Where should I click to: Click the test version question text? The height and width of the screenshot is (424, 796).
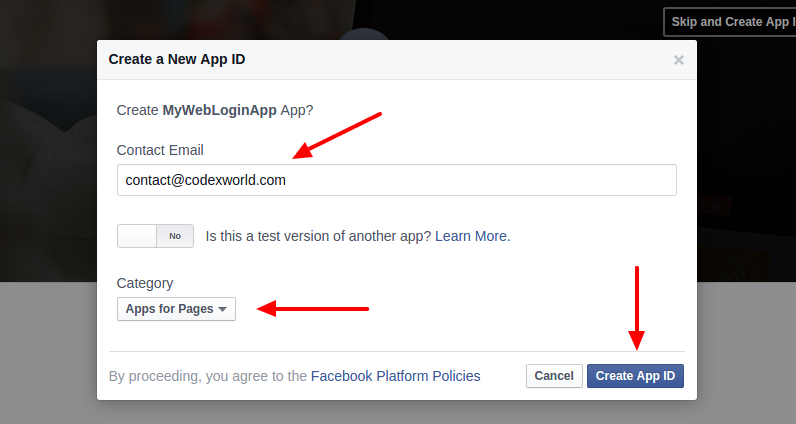pyautogui.click(x=318, y=236)
